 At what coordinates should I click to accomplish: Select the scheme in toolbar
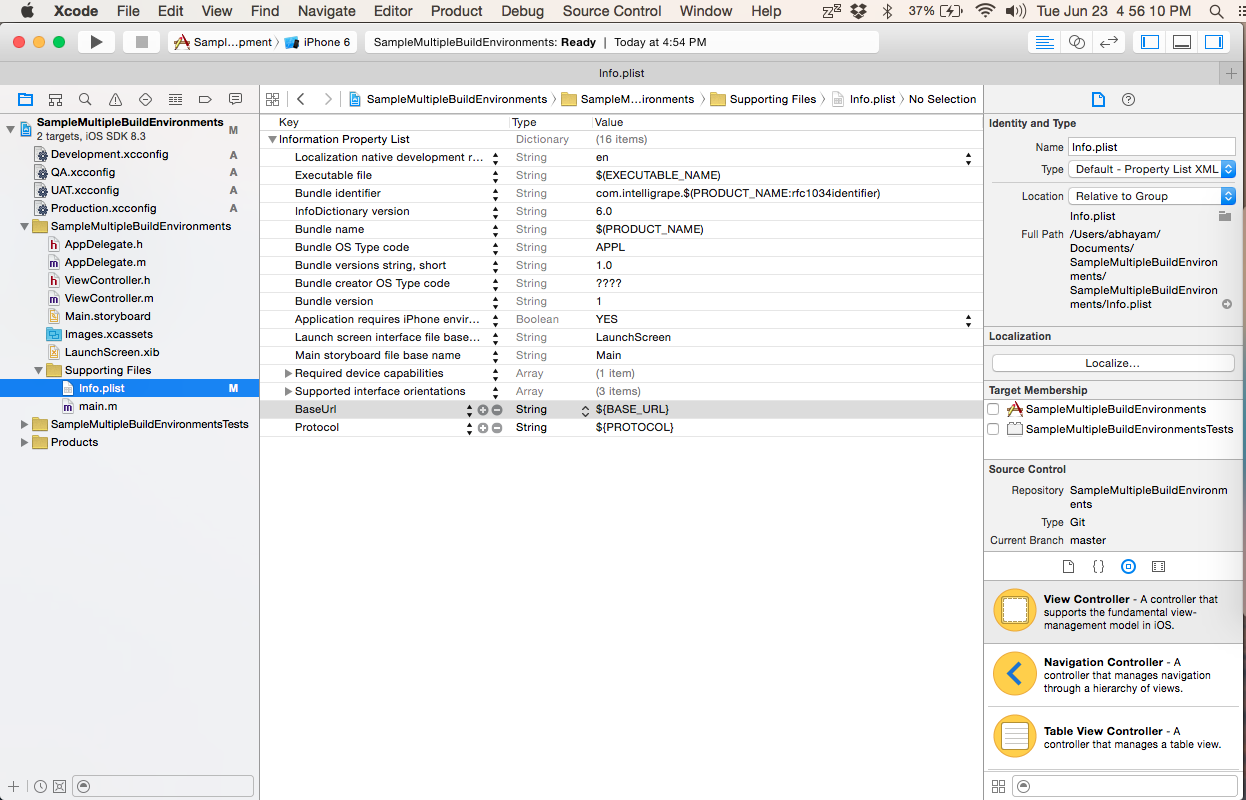coord(223,42)
